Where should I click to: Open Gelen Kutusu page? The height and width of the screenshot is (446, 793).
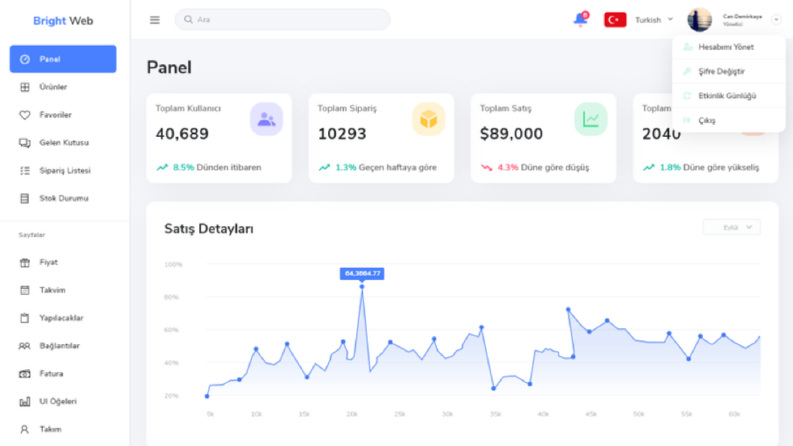(x=63, y=143)
